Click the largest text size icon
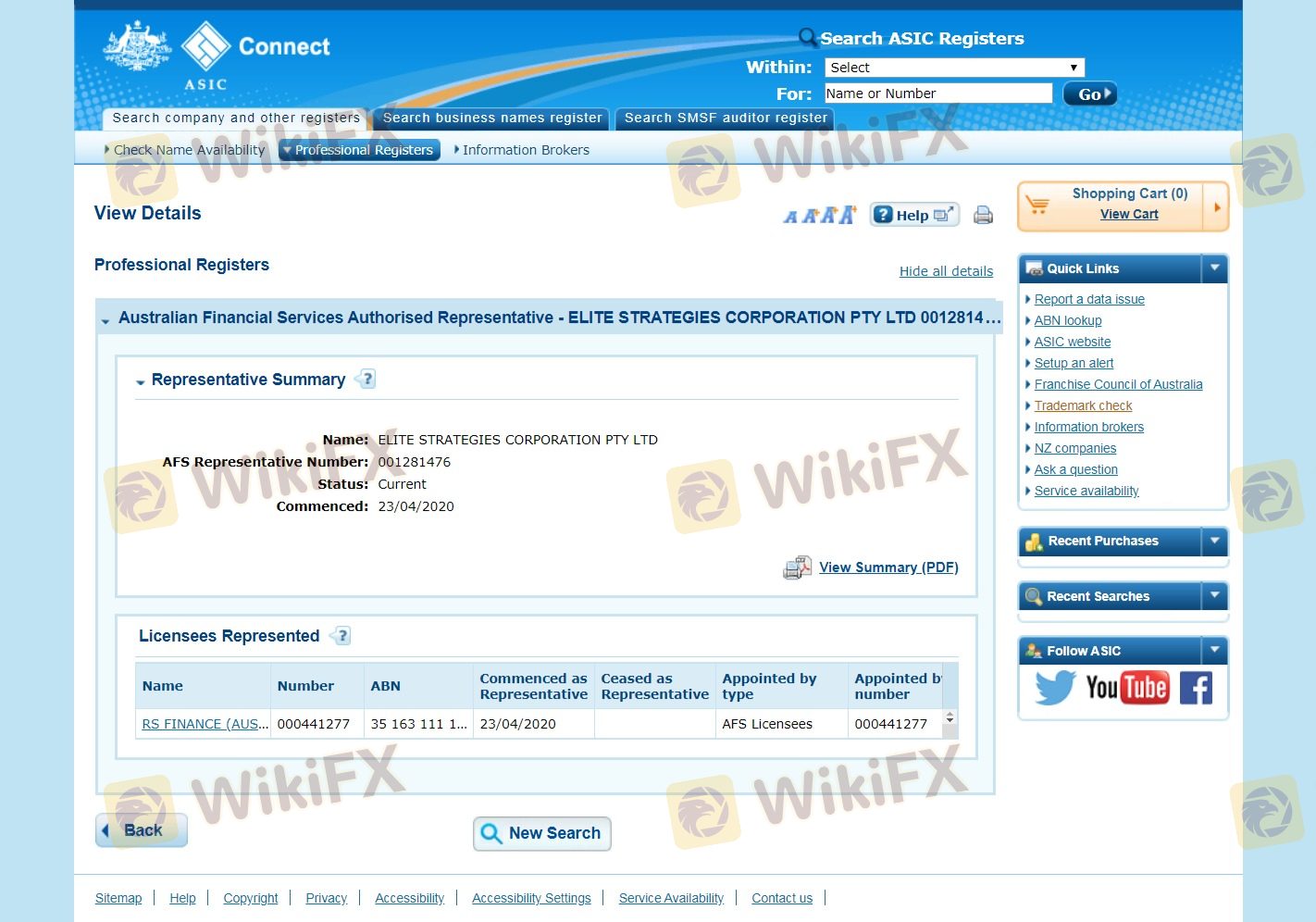Viewport: 1316px width, 922px height. coord(848,215)
